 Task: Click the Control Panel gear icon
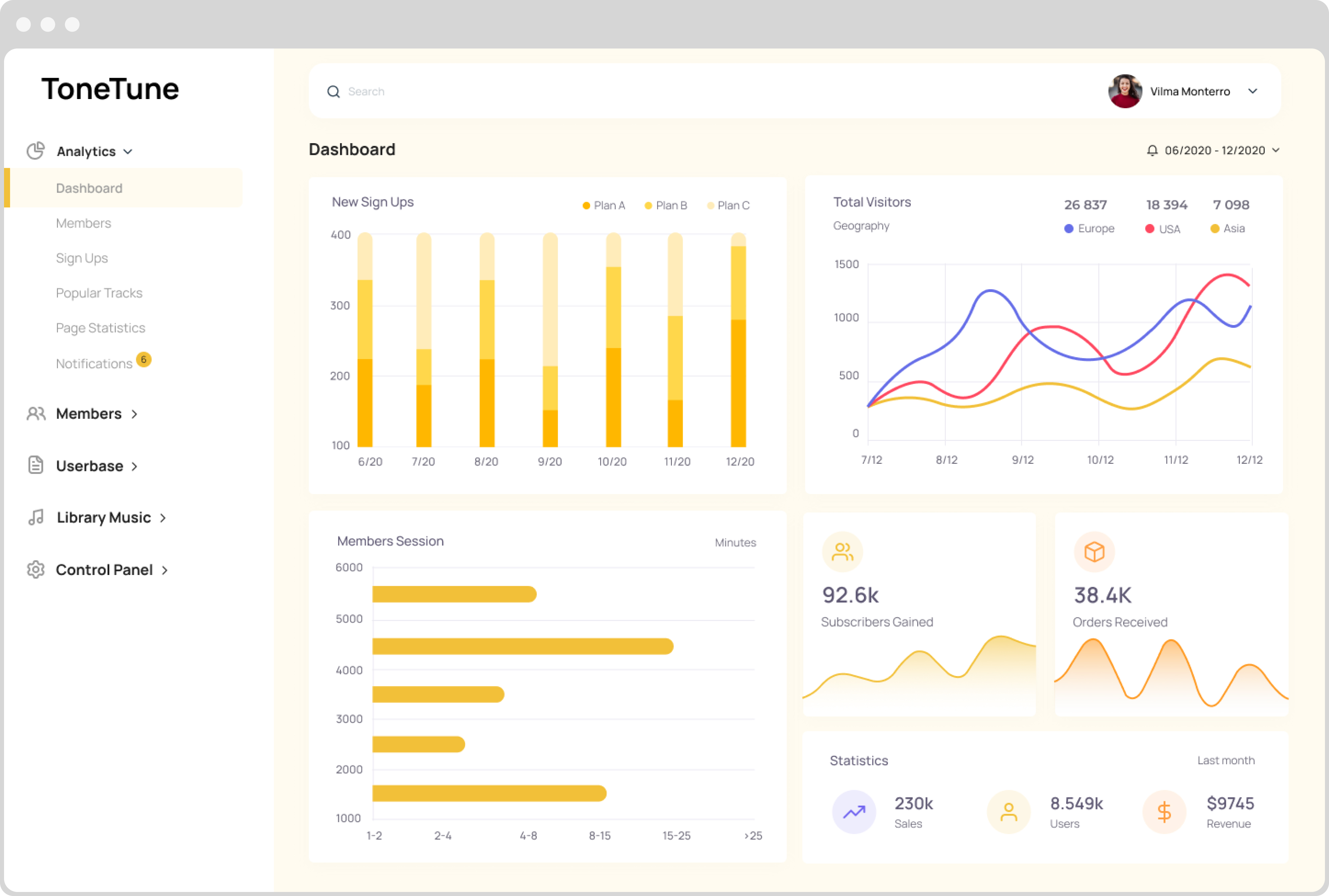pyautogui.click(x=35, y=569)
